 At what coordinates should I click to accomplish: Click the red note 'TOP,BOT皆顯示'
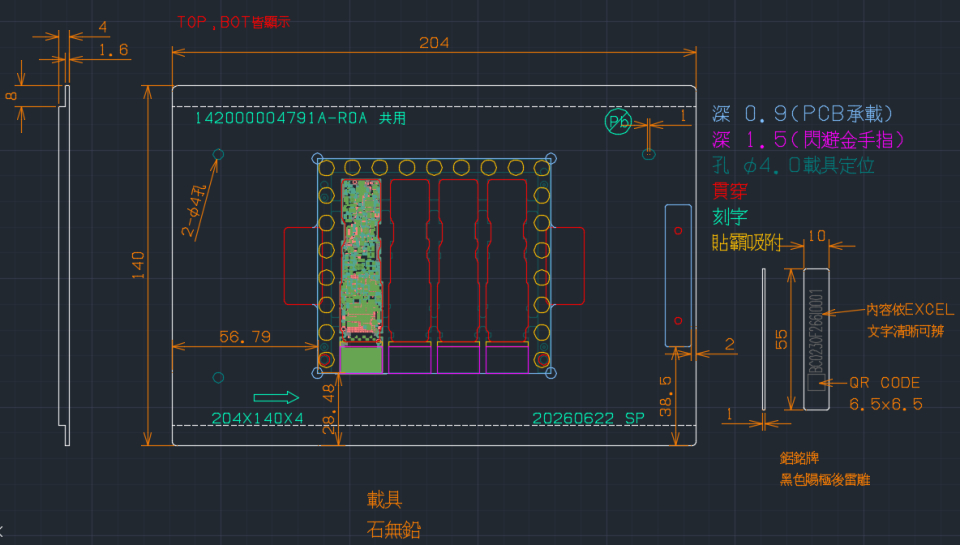tap(233, 22)
